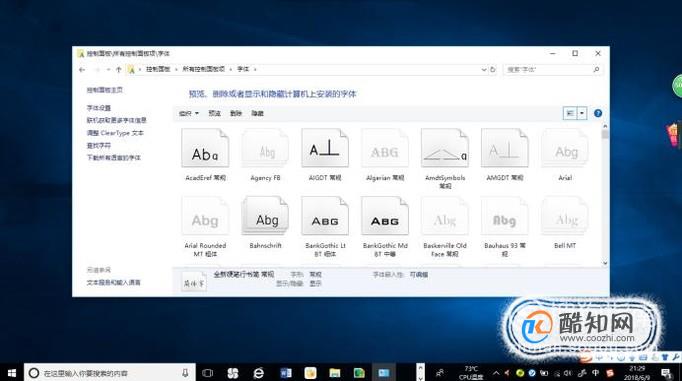Open the 联机获取更多字体信息 link
The width and height of the screenshot is (682, 381).
click(117, 120)
